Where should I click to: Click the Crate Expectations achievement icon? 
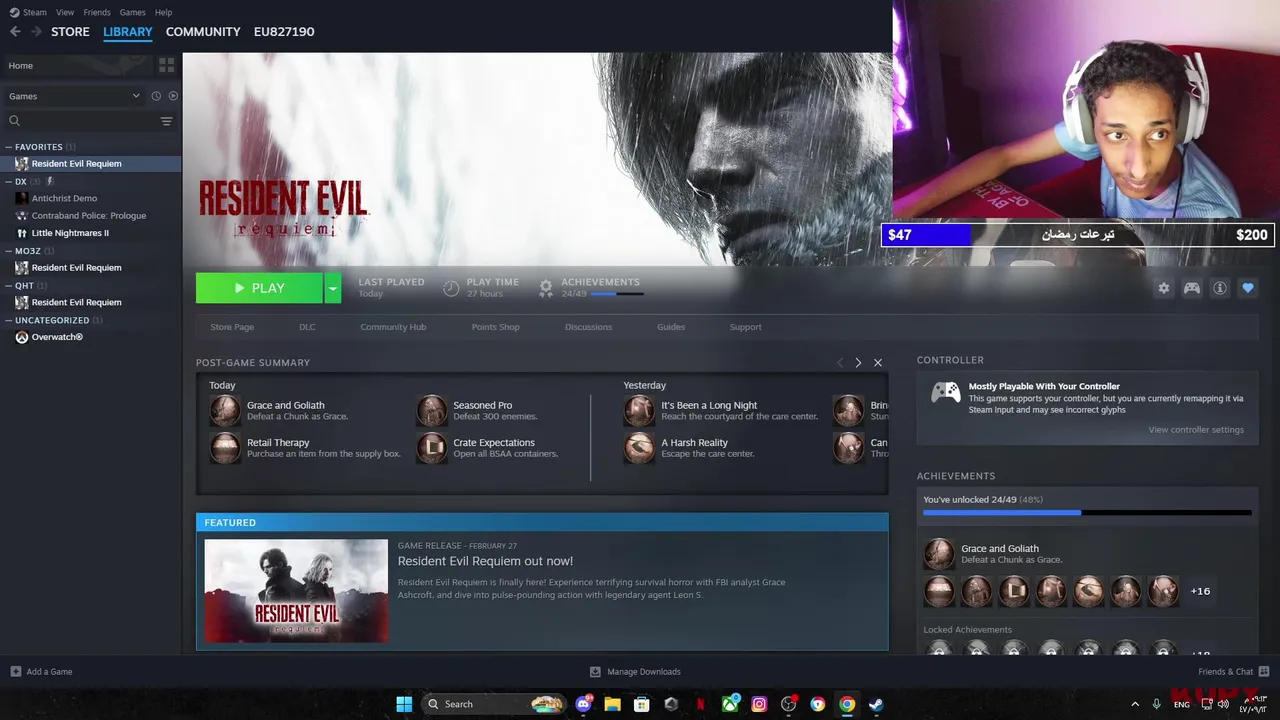(x=432, y=448)
